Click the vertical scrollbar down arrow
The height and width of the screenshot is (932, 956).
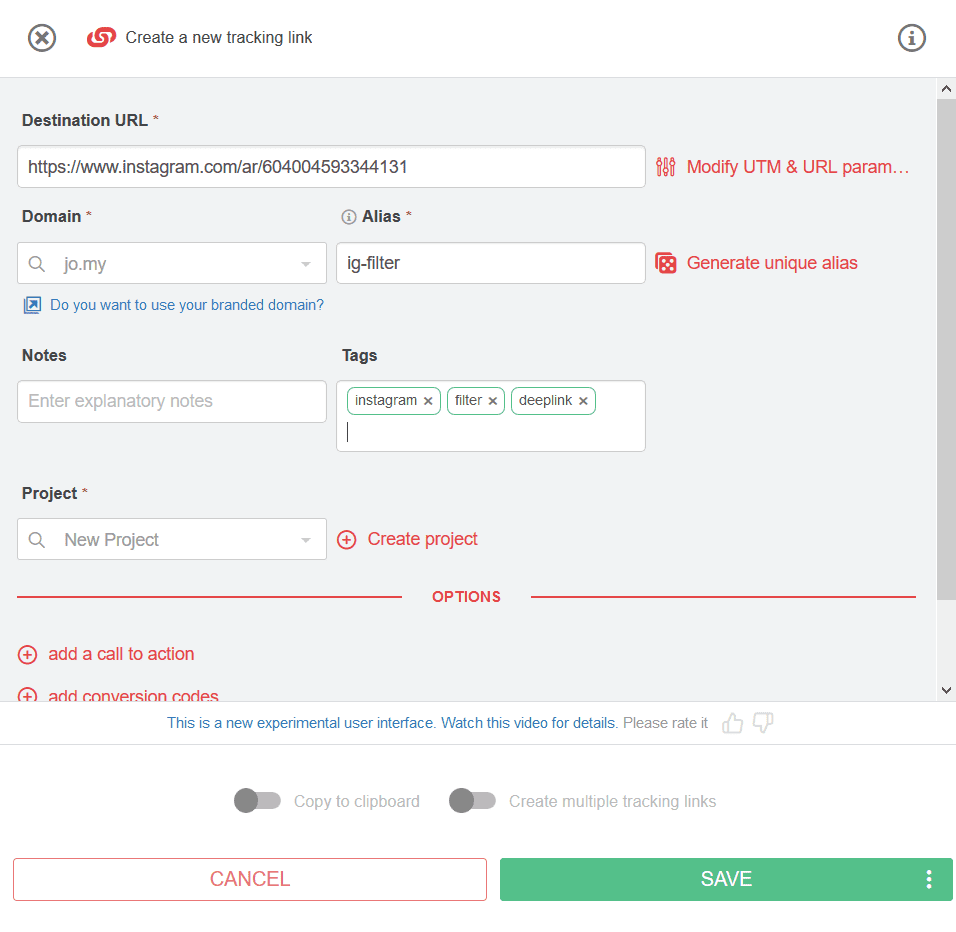tap(946, 691)
